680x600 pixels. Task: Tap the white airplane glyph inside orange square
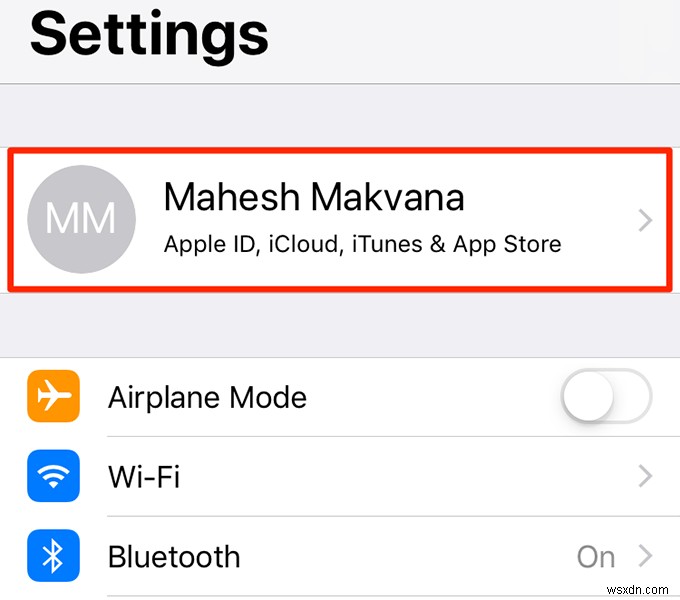(x=54, y=395)
